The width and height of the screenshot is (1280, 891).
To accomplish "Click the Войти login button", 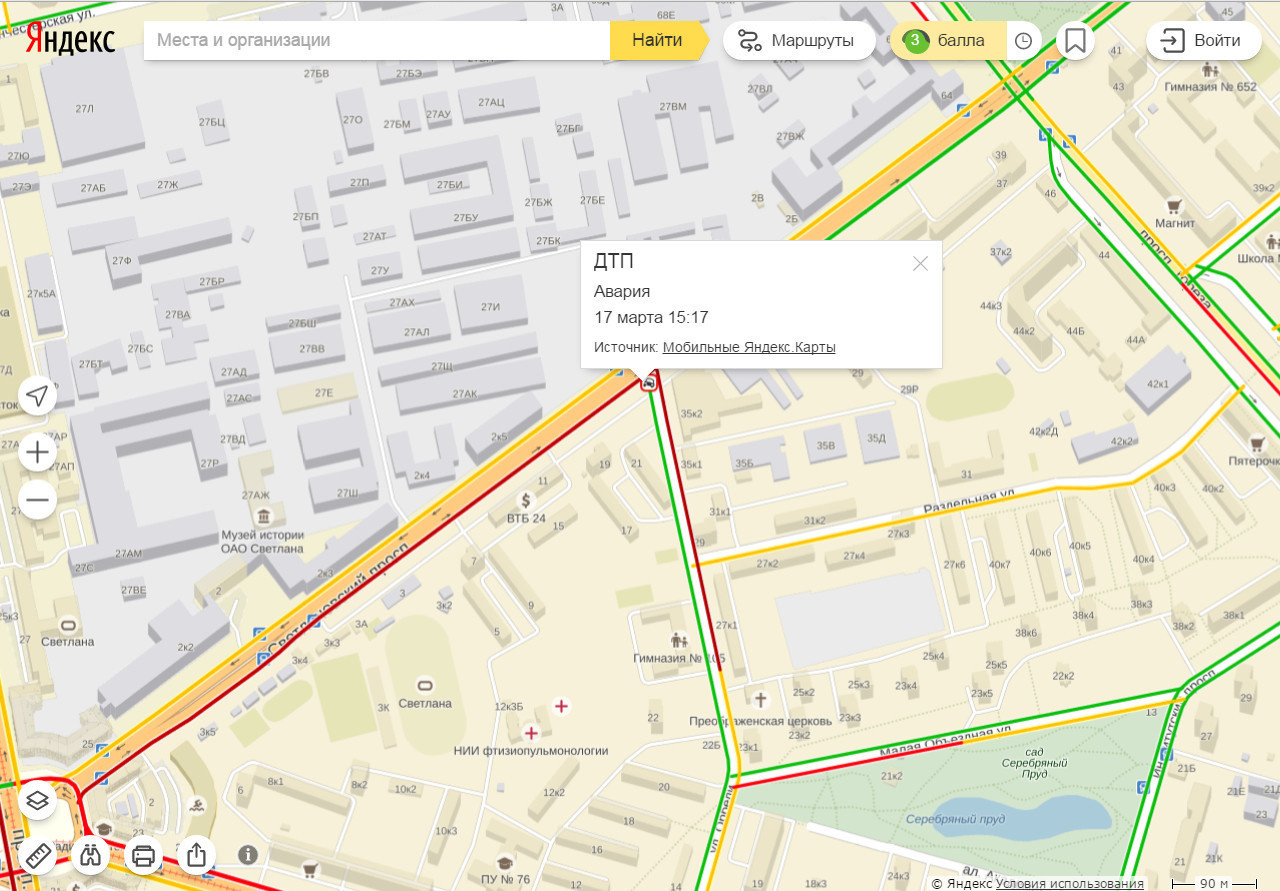I will point(1203,41).
